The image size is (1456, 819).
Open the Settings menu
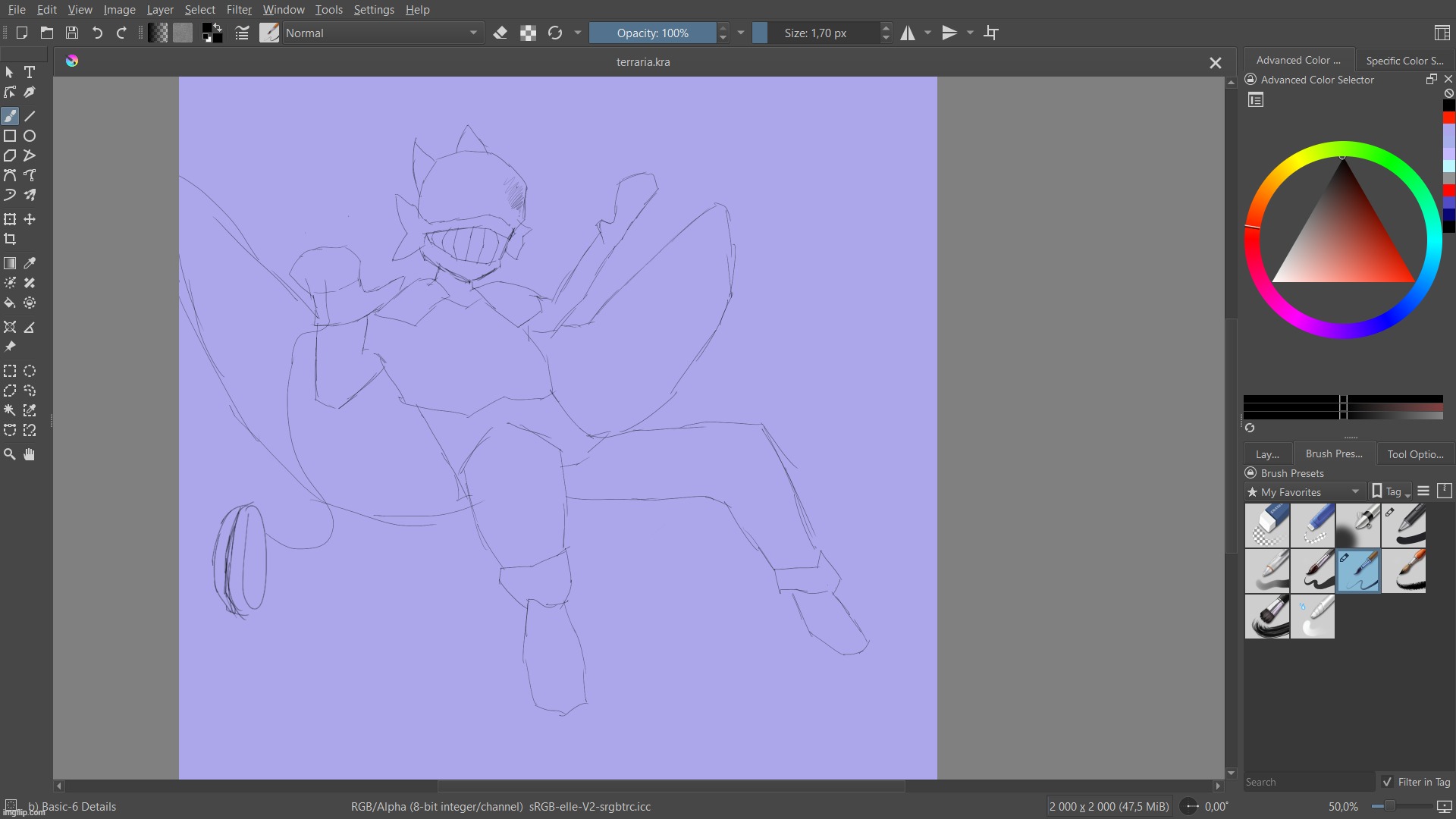click(374, 10)
